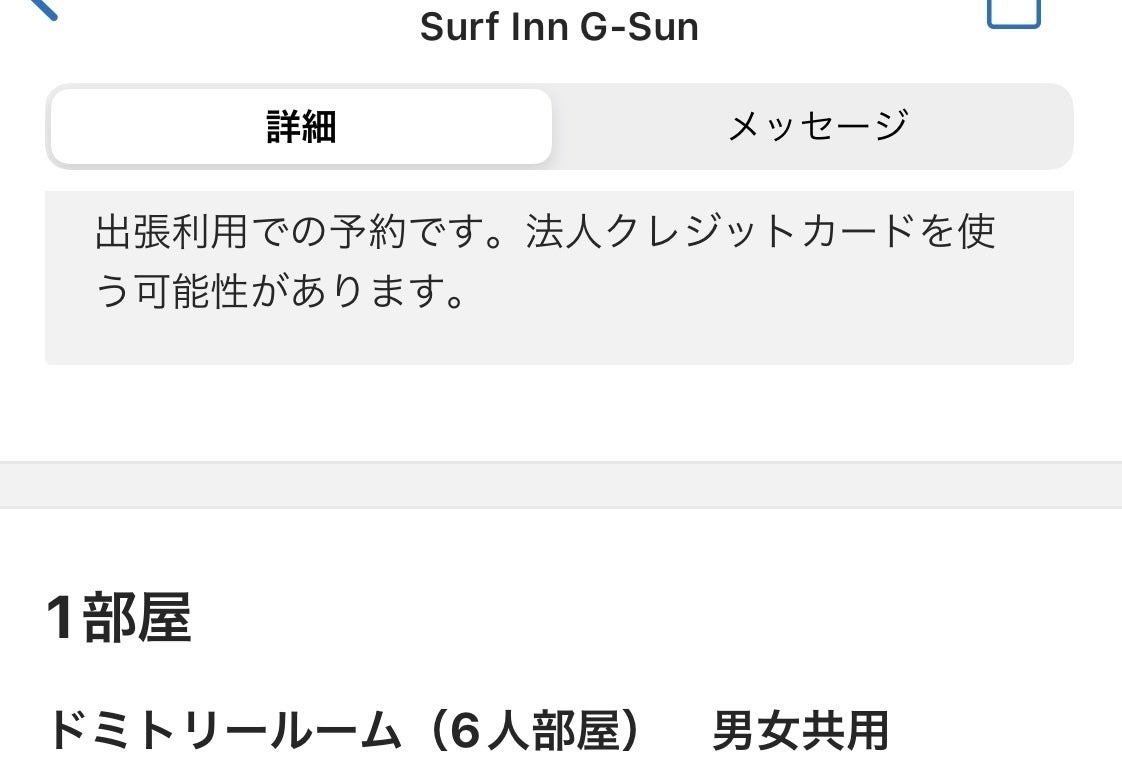Tap the G-Sun part of the title
Screen dimensions: 1122x782
point(642,27)
